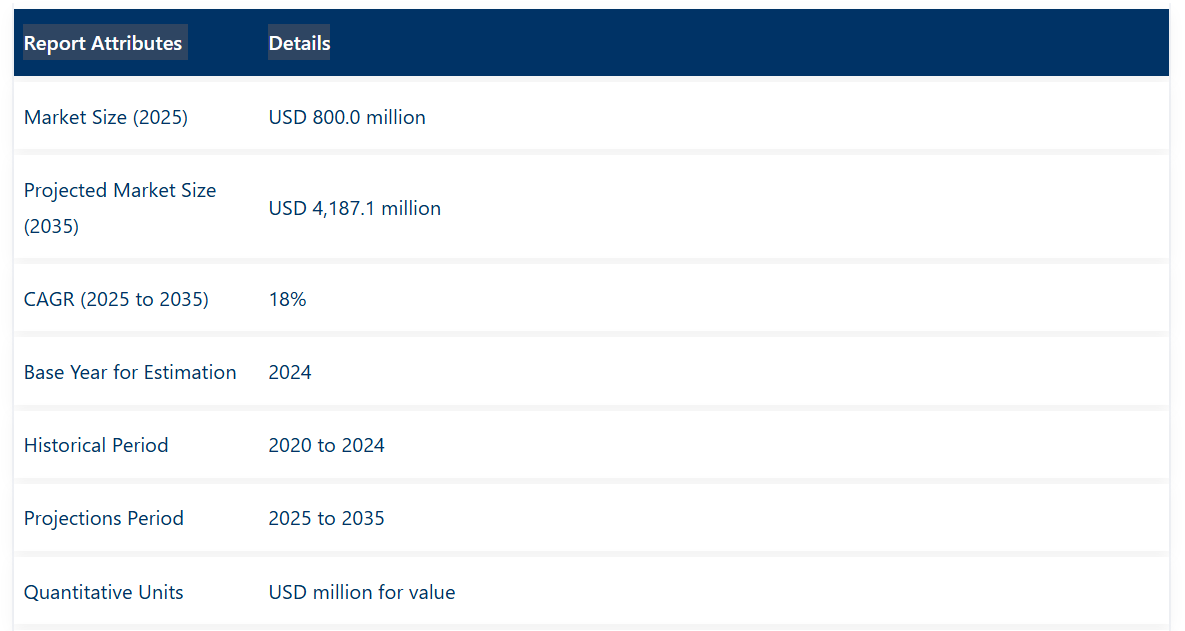1185x631 pixels.
Task: Select the Base Year for Estimation label
Action: pyautogui.click(x=130, y=372)
